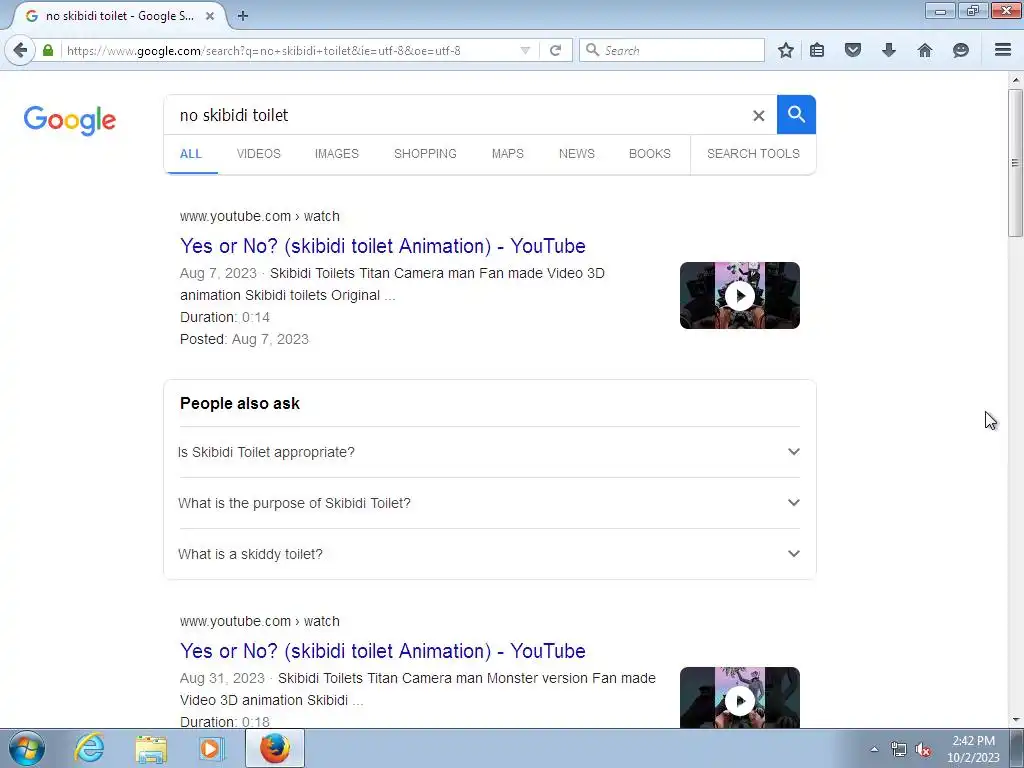Viewport: 1024px width, 768px height.
Task: Go to the Firefox home page icon
Action: [925, 50]
